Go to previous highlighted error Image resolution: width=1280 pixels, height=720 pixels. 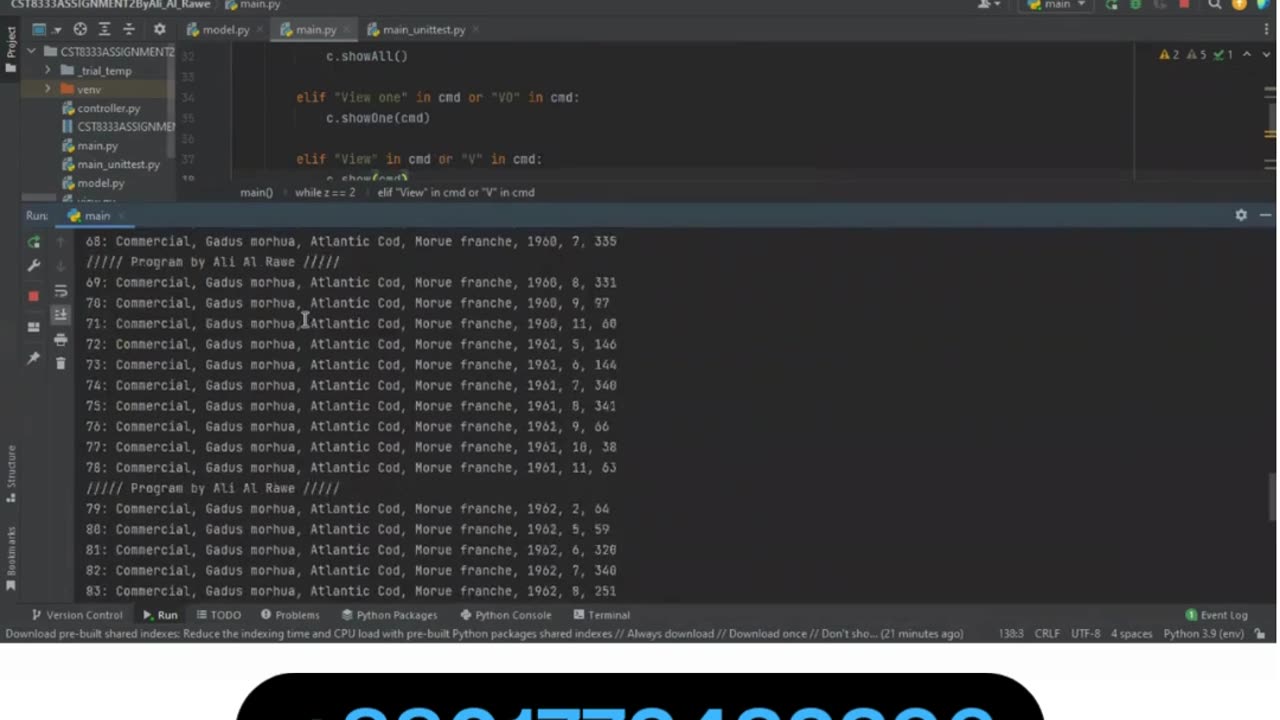click(x=1246, y=55)
